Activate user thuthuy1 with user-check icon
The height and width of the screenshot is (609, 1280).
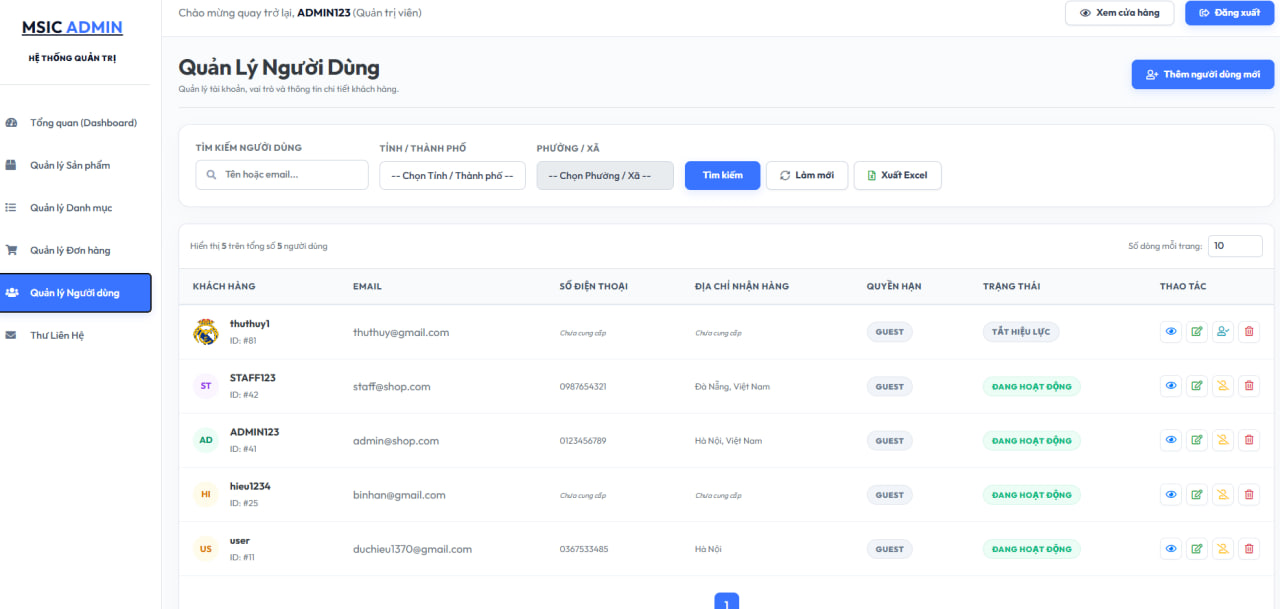[x=1223, y=332]
